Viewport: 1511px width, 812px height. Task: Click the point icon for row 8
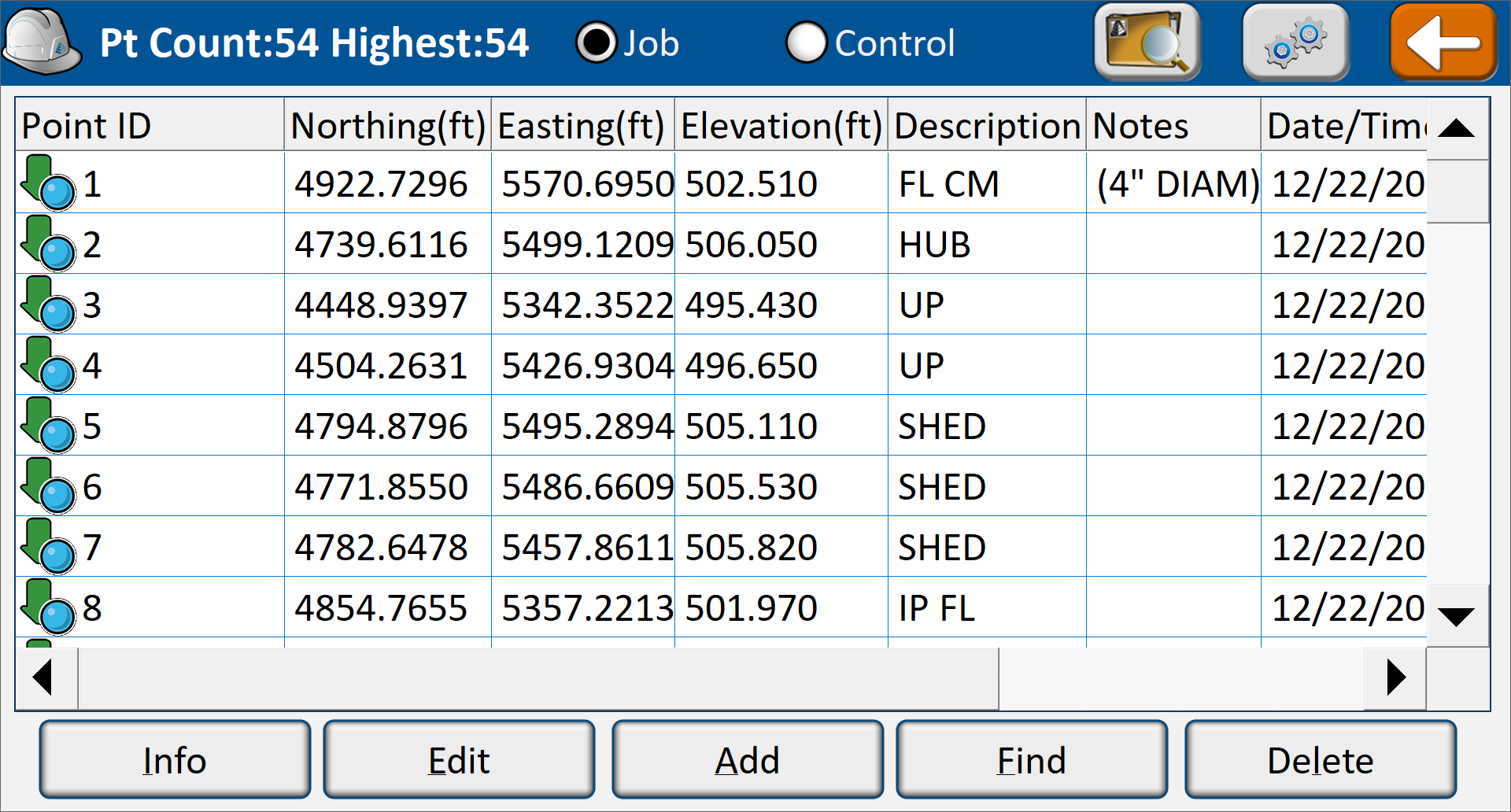tap(48, 607)
